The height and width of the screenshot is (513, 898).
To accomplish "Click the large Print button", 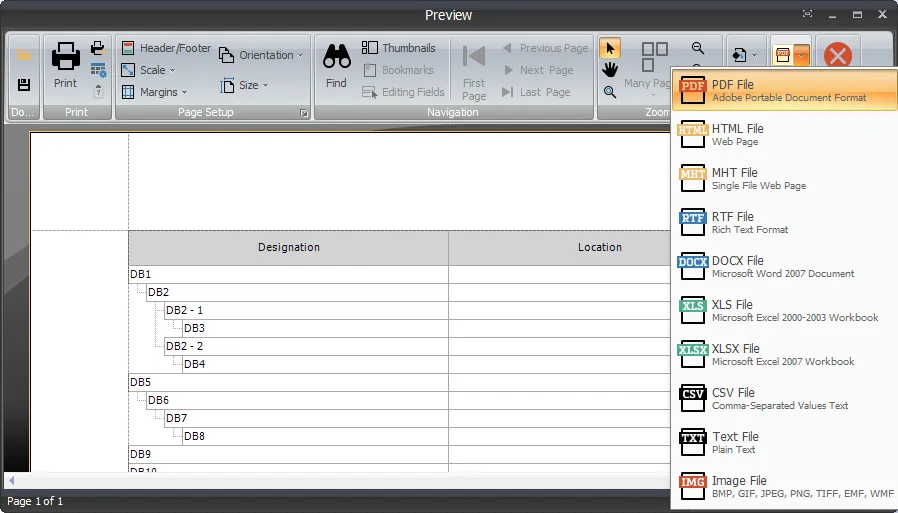I will click(x=65, y=65).
